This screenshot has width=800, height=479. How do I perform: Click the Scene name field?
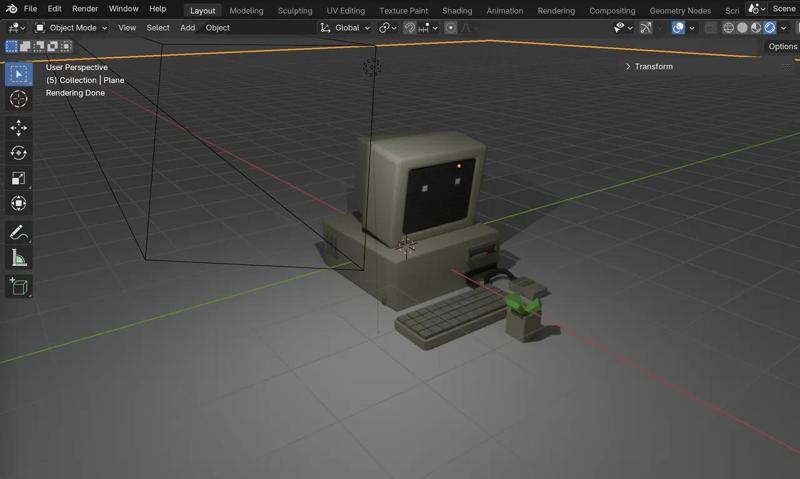tap(784, 9)
